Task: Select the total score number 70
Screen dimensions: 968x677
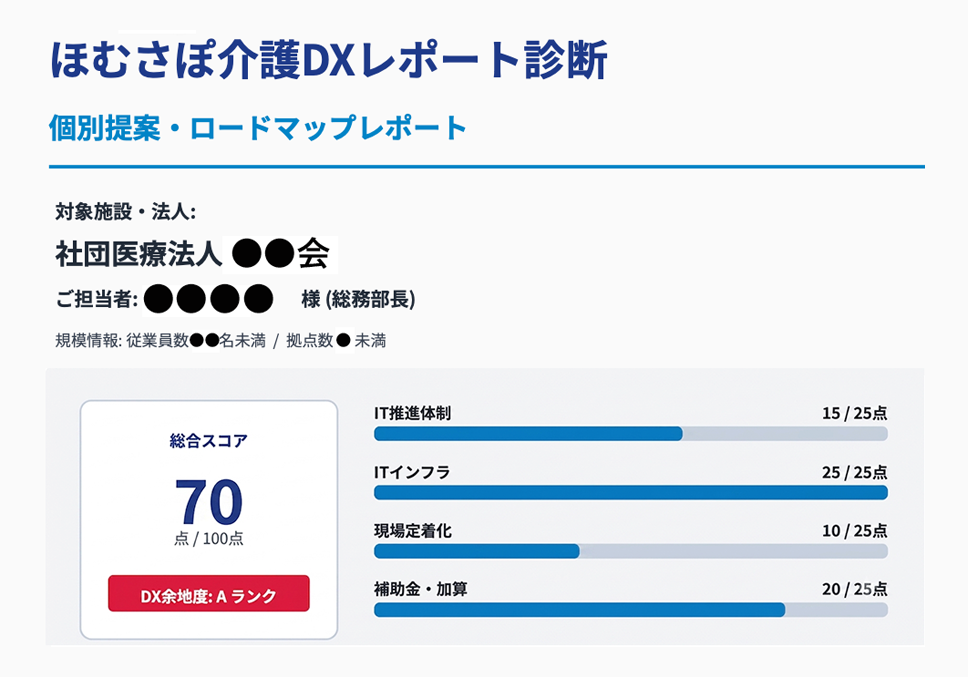Action: (x=209, y=502)
